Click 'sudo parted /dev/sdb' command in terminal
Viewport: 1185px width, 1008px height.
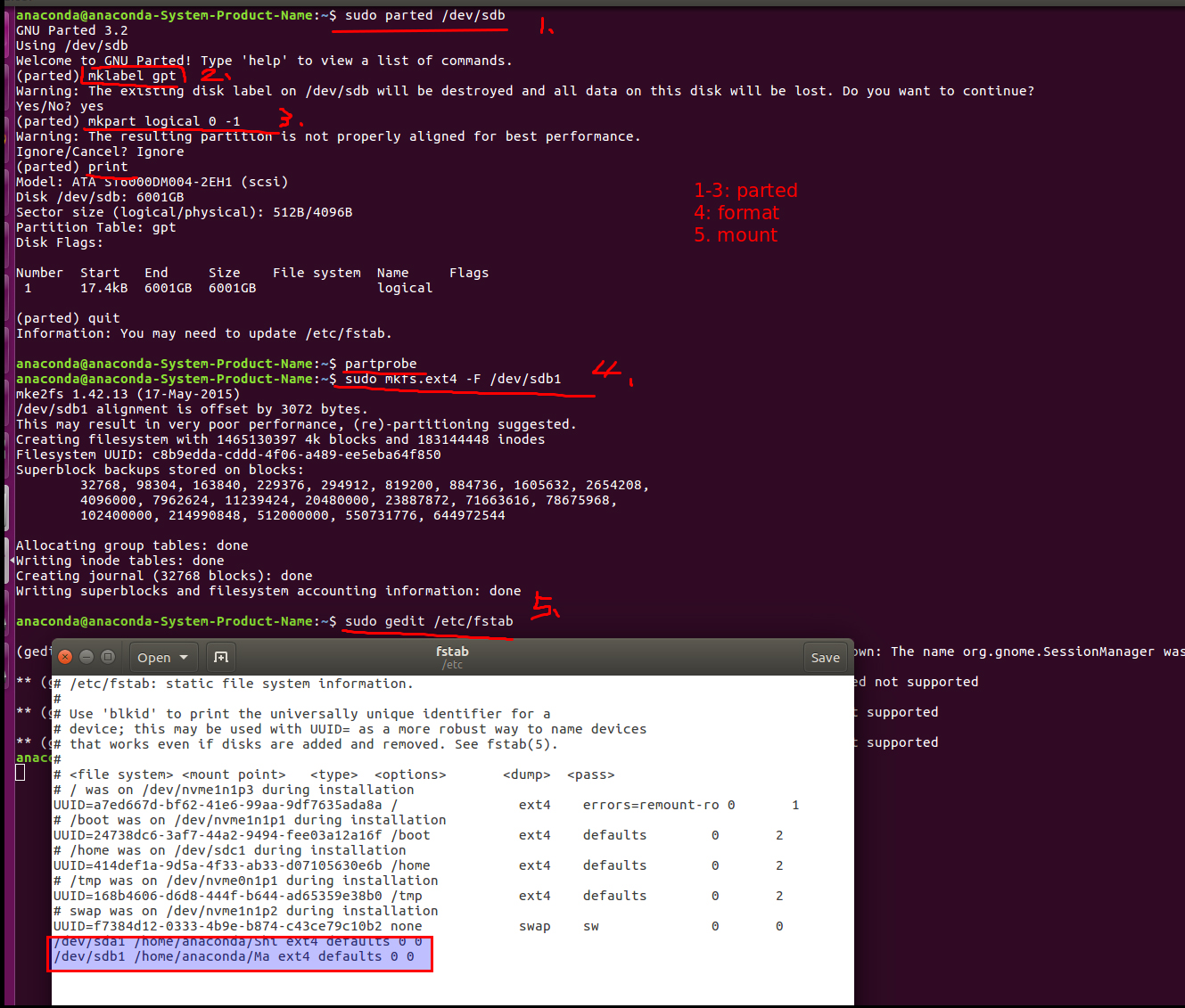pos(425,15)
